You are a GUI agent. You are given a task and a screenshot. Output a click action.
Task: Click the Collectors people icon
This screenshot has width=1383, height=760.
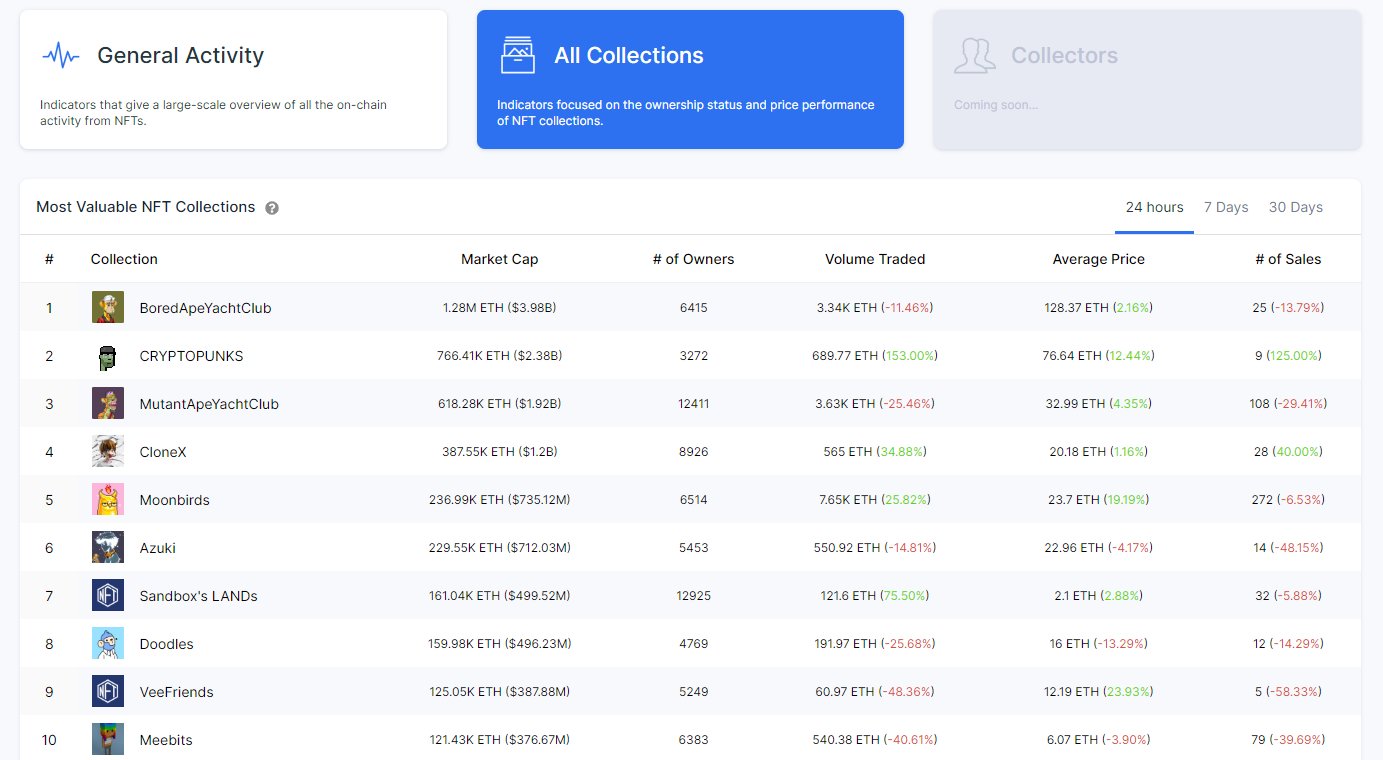point(974,55)
